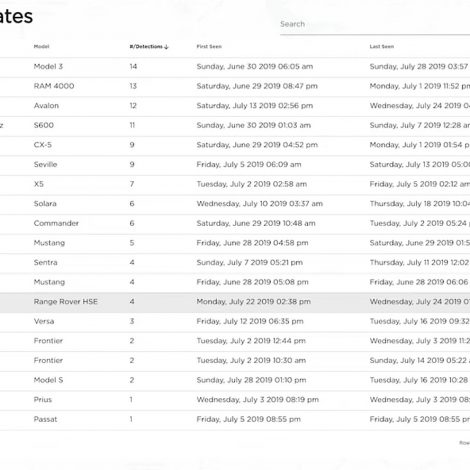Select the RAM 4000 row
This screenshot has height=470, width=470.
[x=235, y=86]
